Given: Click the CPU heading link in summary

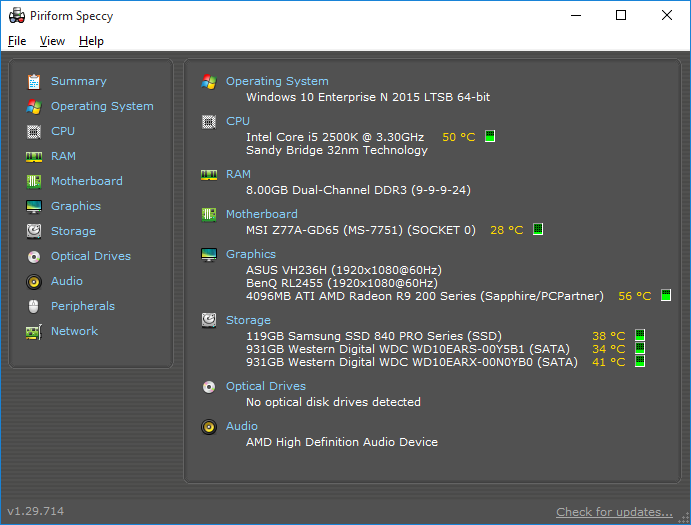Looking at the screenshot, I should tap(238, 121).
